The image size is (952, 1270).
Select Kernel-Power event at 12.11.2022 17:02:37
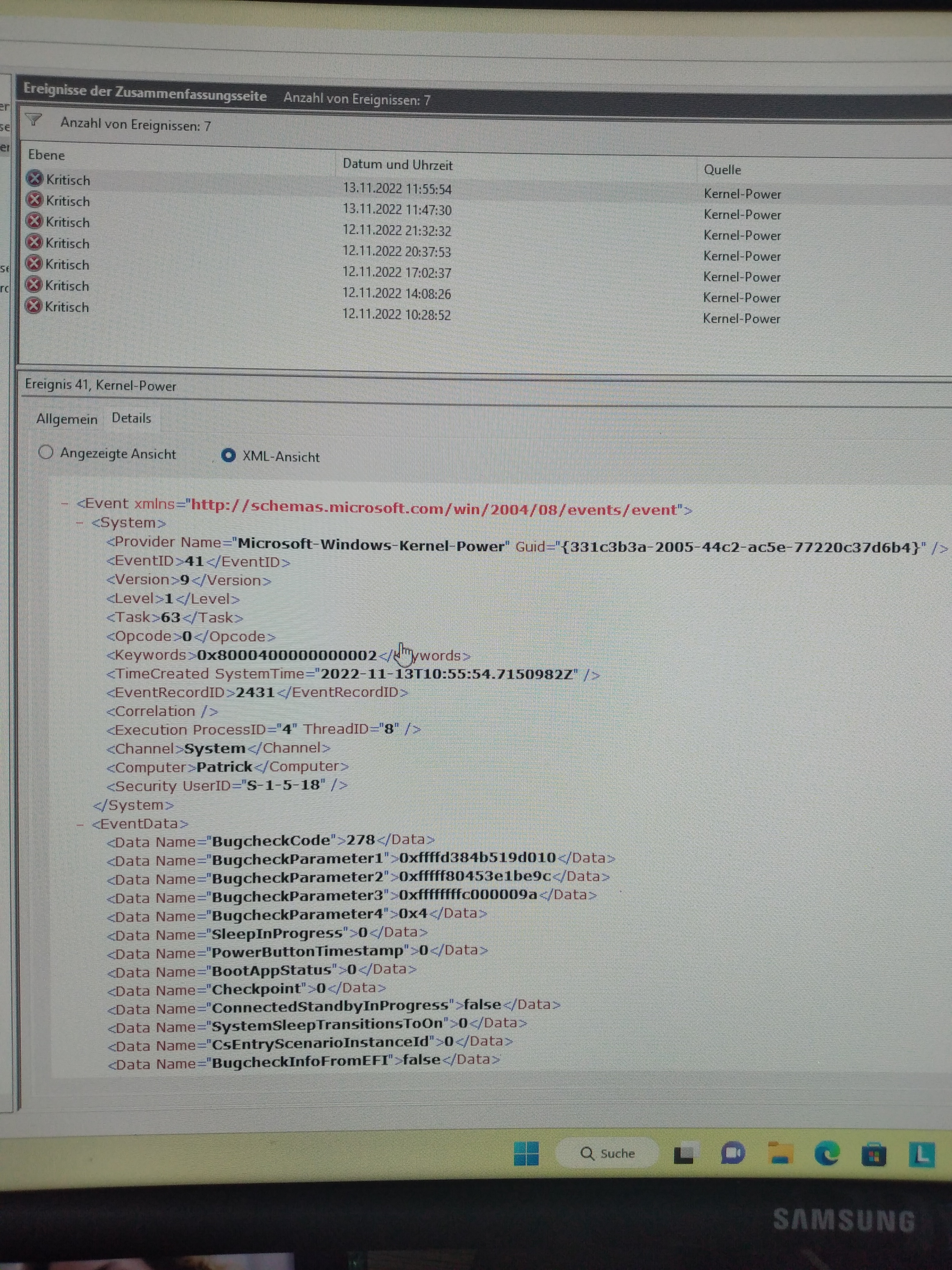(x=397, y=272)
